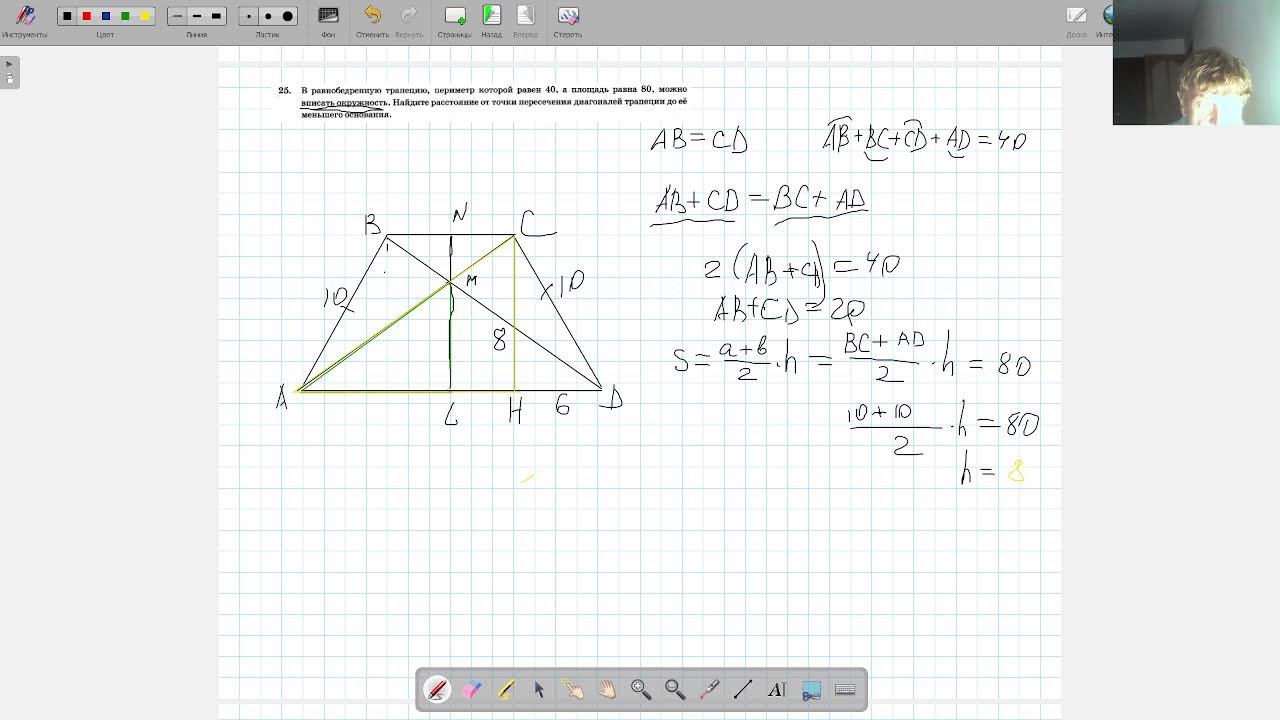Screen dimensions: 1280x720
Task: Pick the black pen color
Action: pyautogui.click(x=67, y=16)
